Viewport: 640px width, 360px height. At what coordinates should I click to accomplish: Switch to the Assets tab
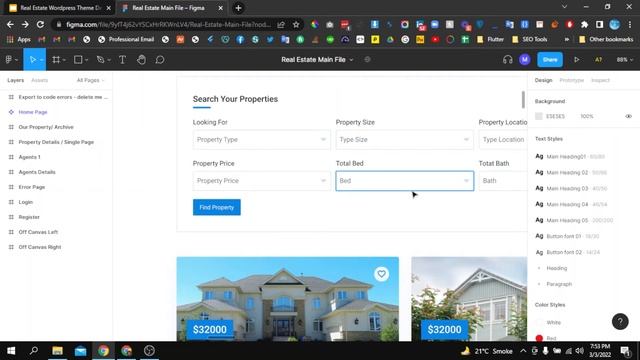pos(40,80)
